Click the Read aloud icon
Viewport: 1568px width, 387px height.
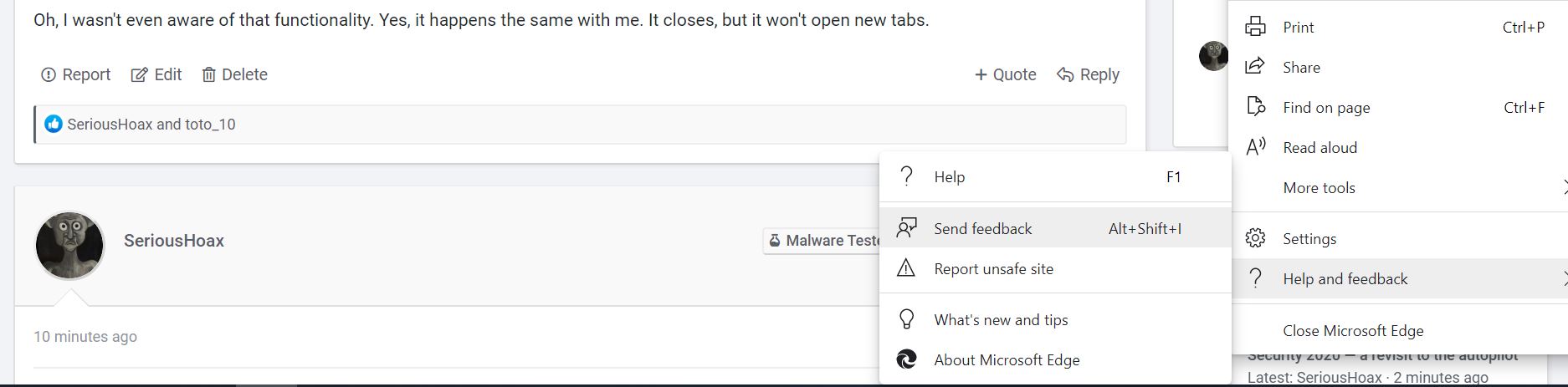tap(1255, 147)
